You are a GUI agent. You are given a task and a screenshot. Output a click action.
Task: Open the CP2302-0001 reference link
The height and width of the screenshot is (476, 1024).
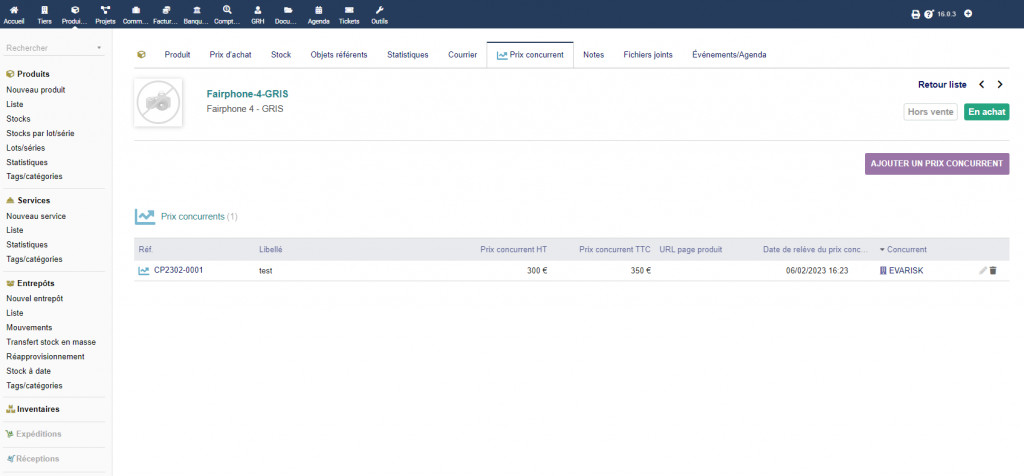point(178,270)
